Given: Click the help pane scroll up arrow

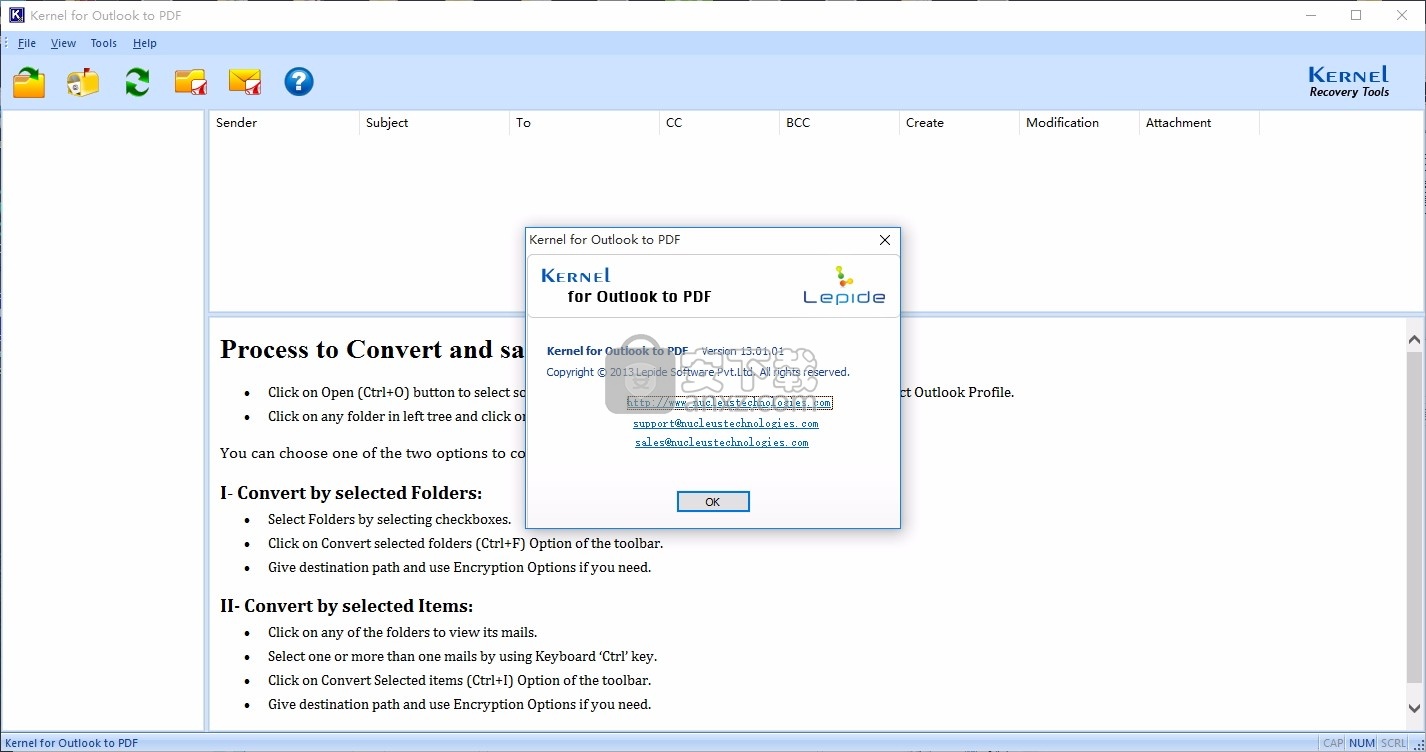Looking at the screenshot, I should 1414,340.
